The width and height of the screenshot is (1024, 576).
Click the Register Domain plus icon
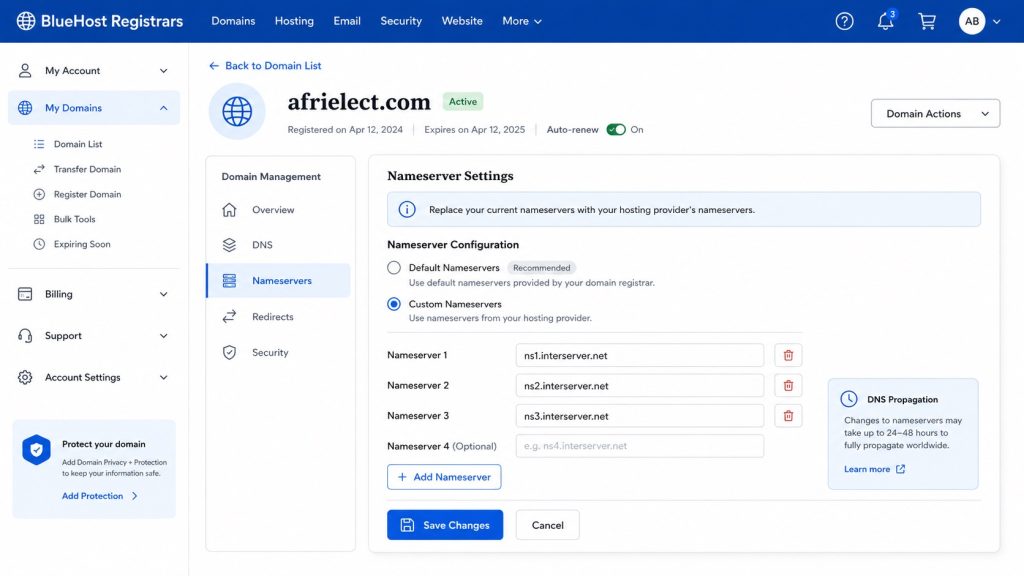[x=39, y=194]
